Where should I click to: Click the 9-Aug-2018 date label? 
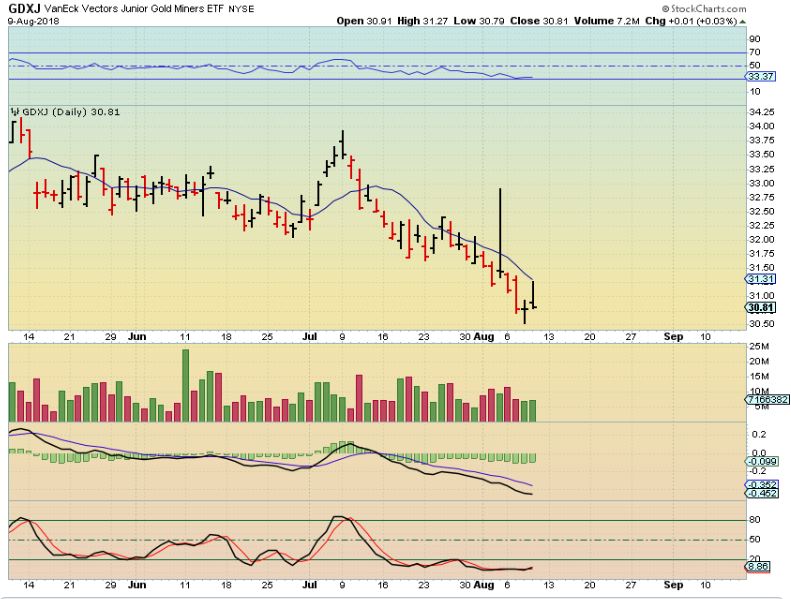coord(34,21)
